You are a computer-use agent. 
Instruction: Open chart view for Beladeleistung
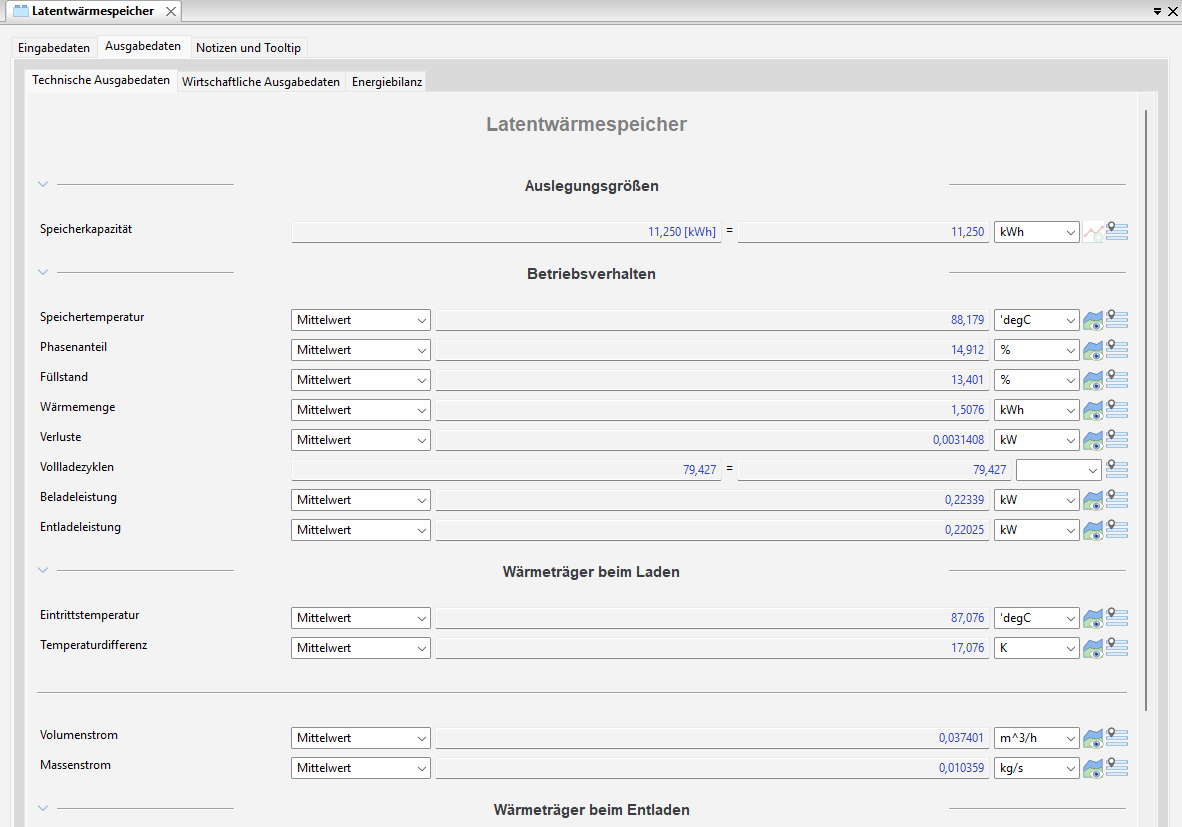tap(1093, 500)
